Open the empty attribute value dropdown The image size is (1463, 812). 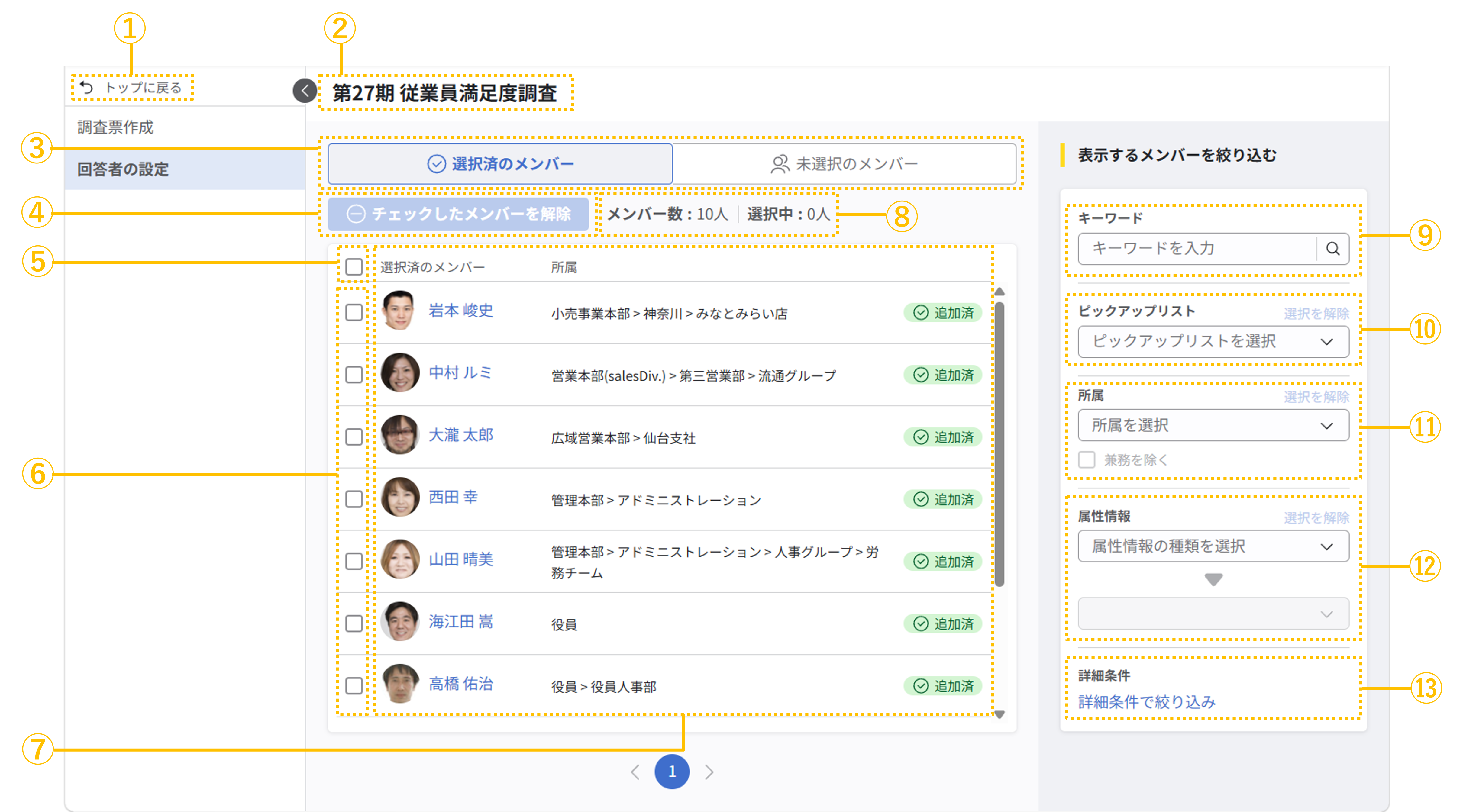pyautogui.click(x=1213, y=614)
